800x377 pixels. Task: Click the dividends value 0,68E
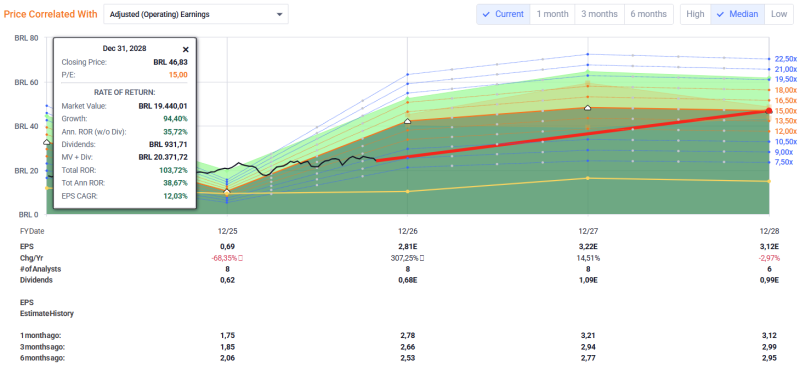[x=407, y=280]
